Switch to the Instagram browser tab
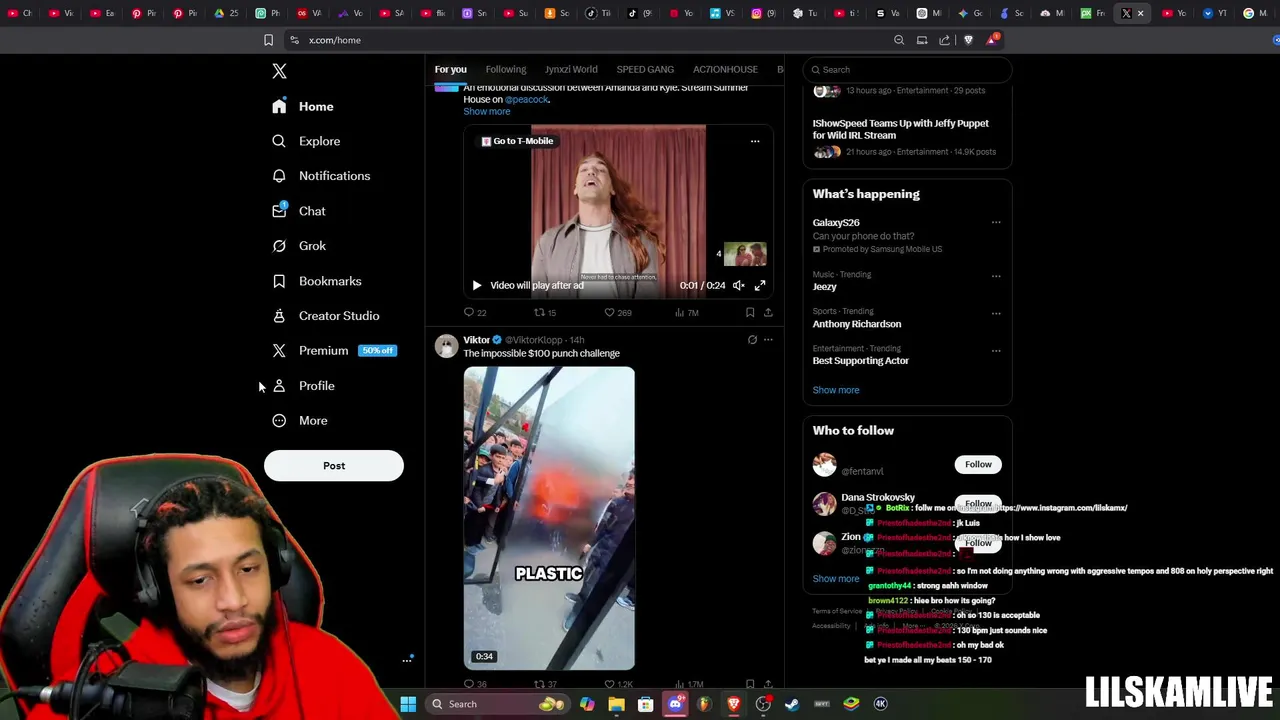Viewport: 1280px width, 720px height. tap(764, 13)
